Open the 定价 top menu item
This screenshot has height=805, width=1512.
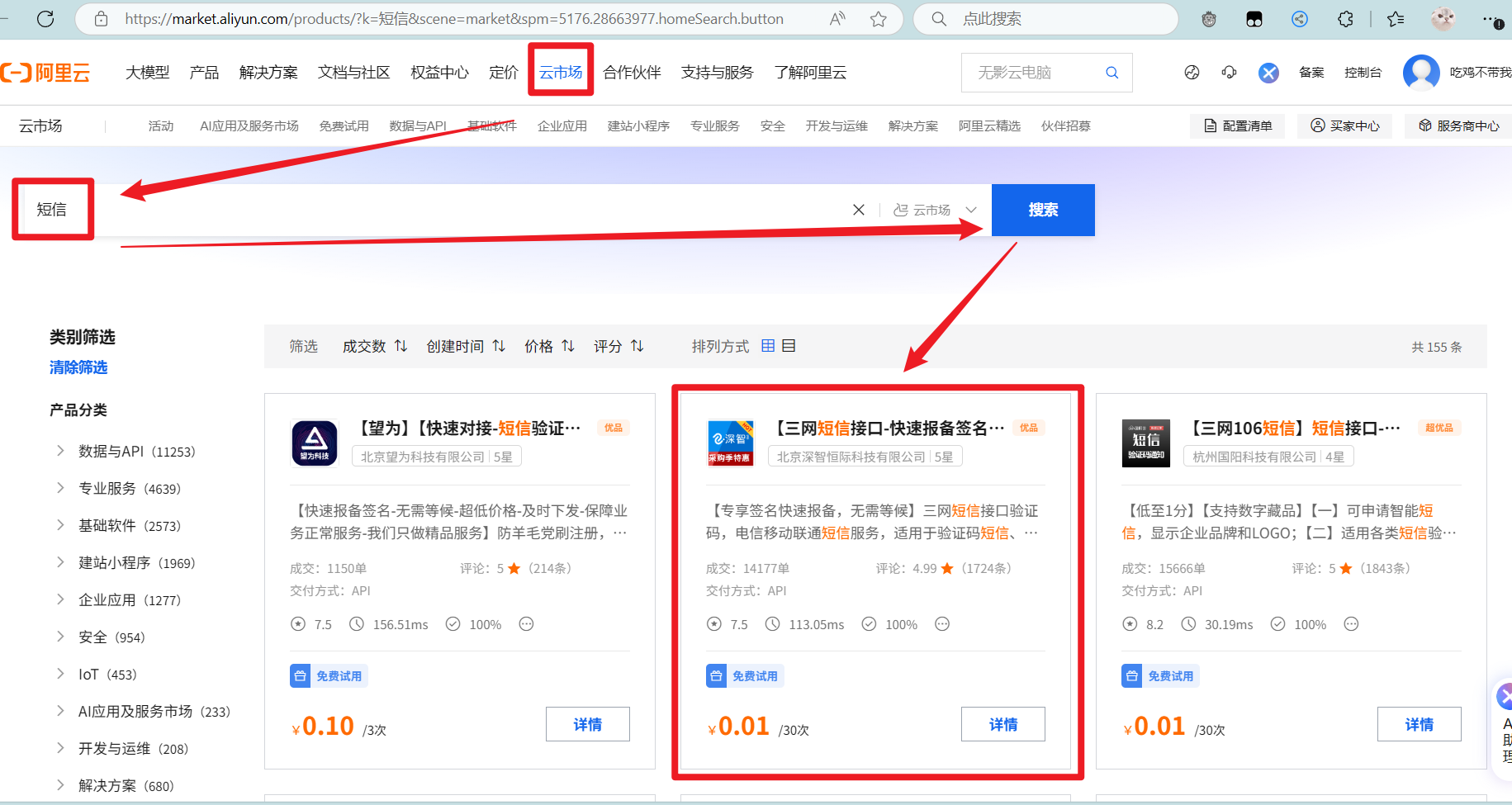tap(504, 73)
